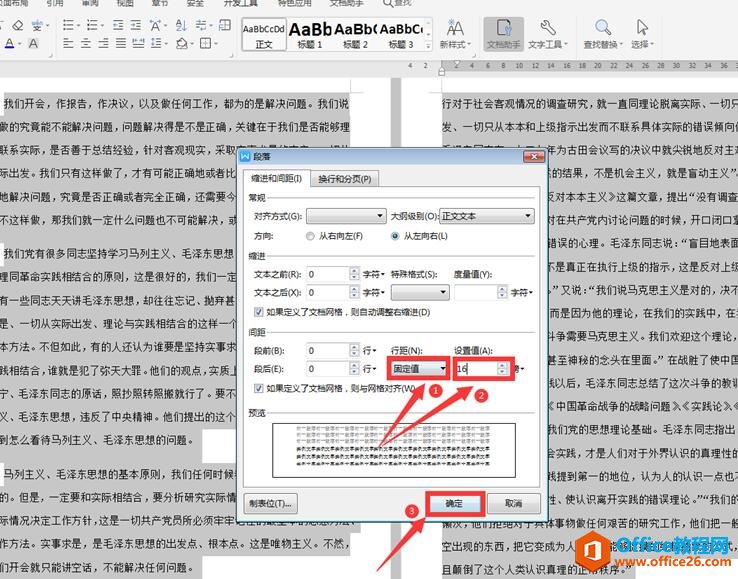Click the 文本之前(R) input field

point(328,274)
